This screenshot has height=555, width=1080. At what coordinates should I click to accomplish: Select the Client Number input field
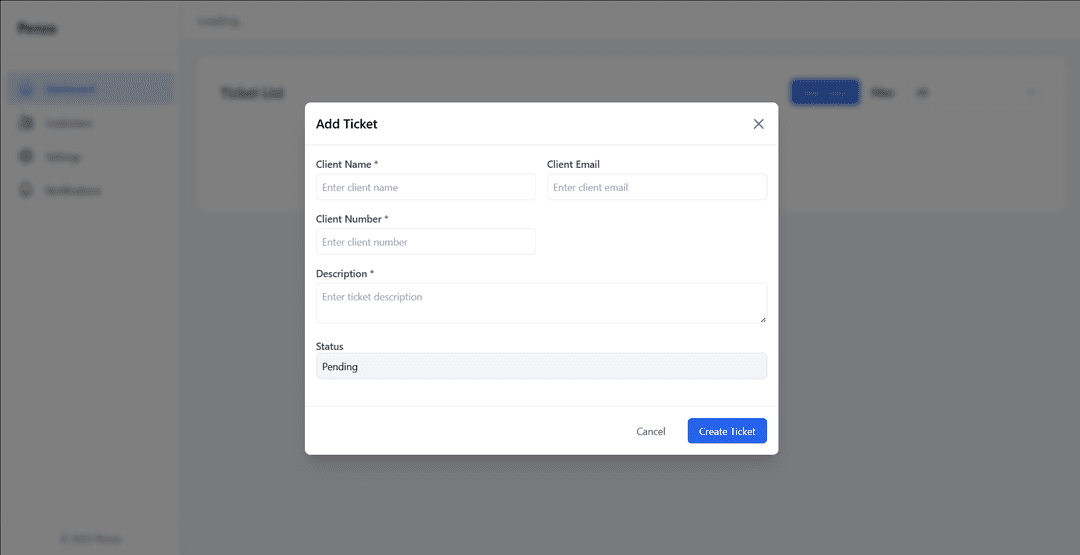click(x=425, y=242)
